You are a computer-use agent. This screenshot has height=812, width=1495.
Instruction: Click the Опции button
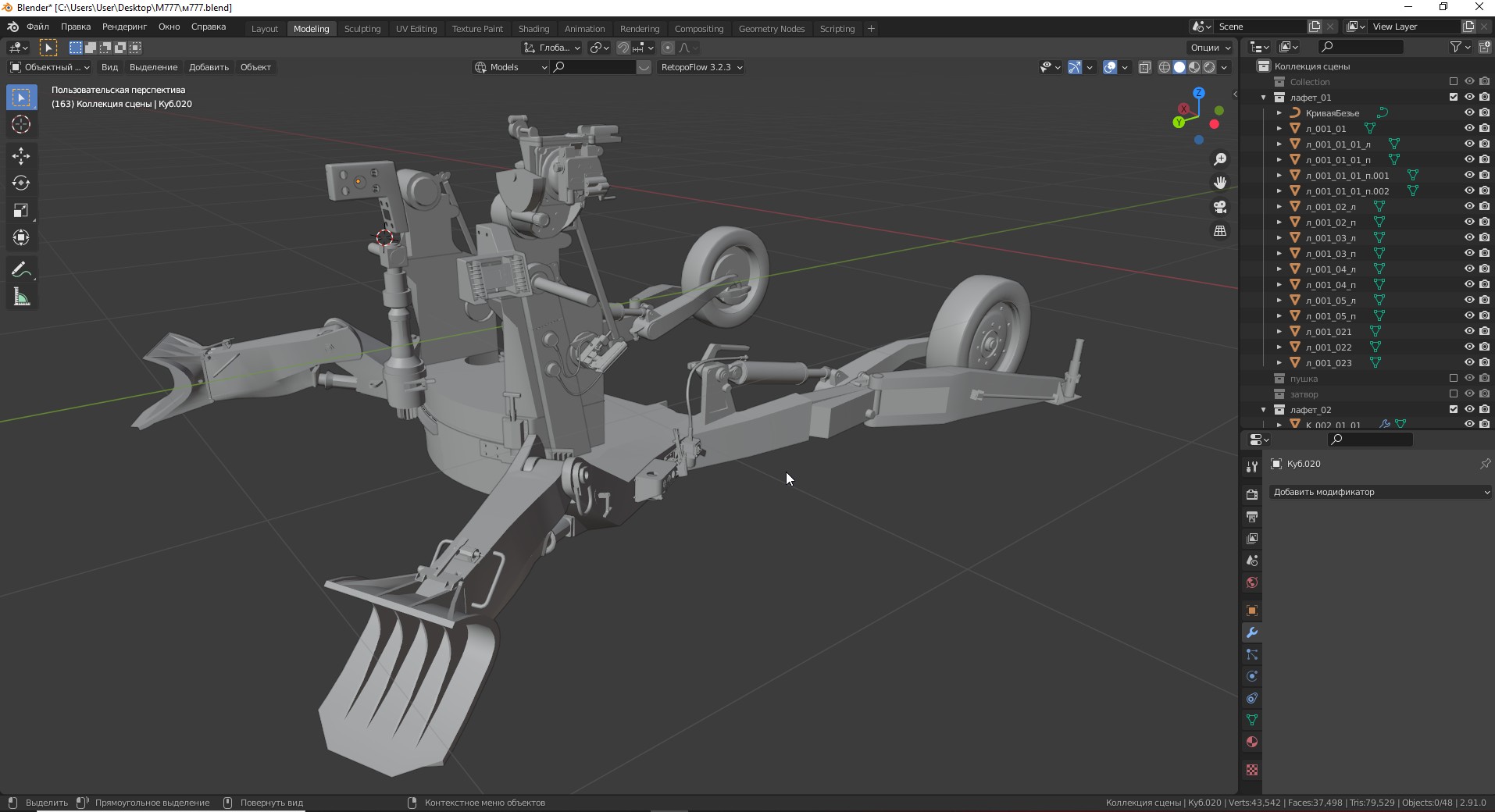tap(1210, 48)
